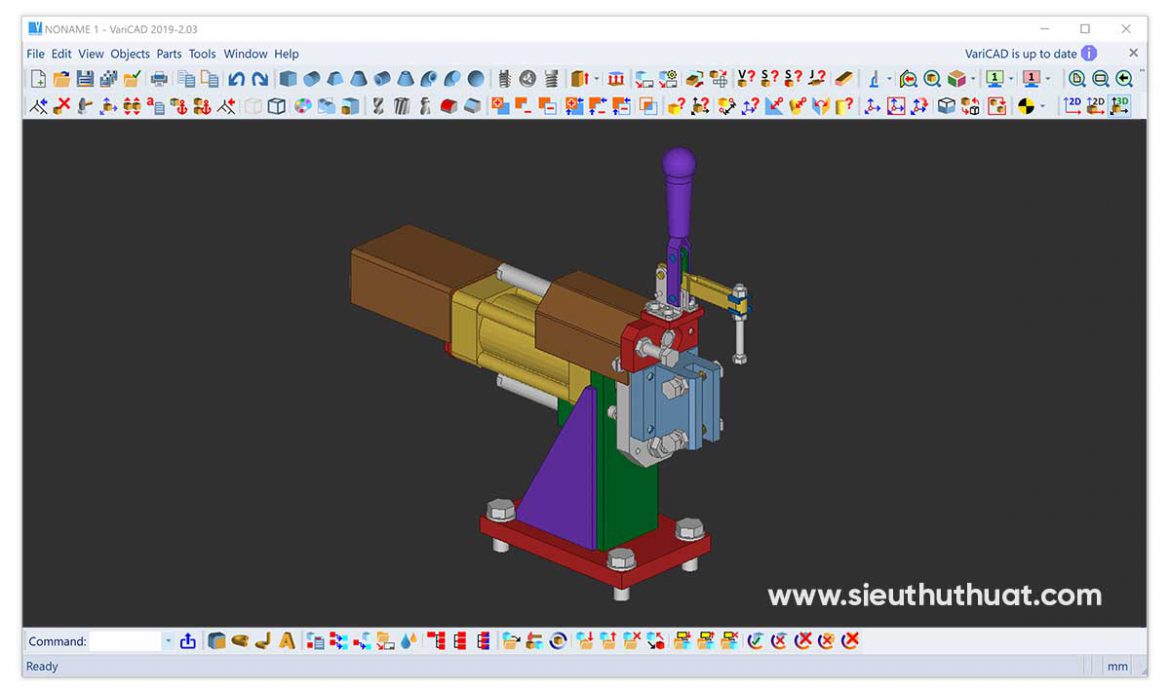This screenshot has width=1170, height=692.
Task: Open the color palette icon
Action: [x=302, y=106]
